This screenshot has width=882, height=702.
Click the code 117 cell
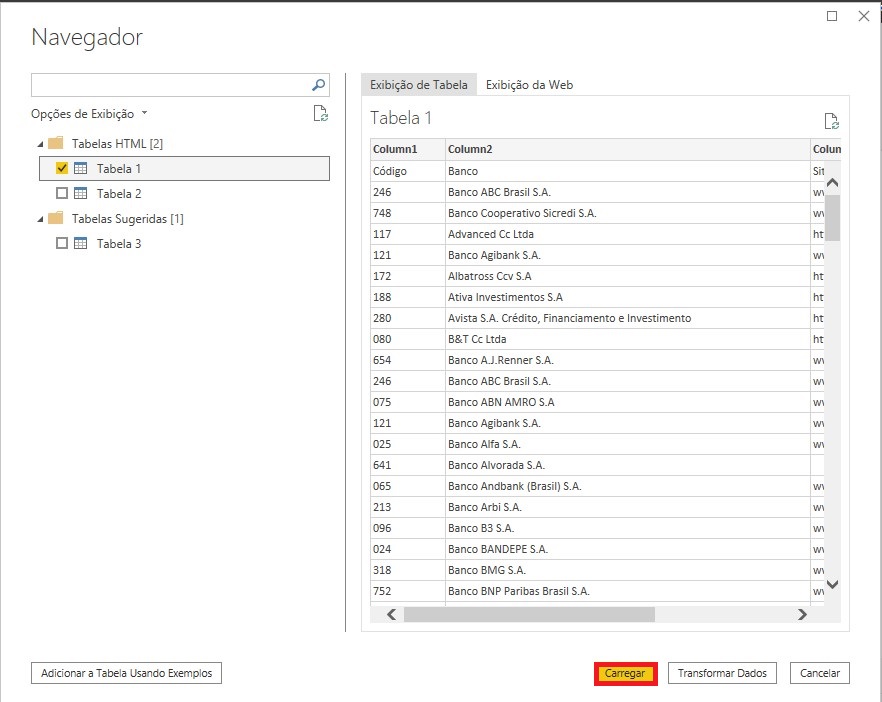click(408, 234)
